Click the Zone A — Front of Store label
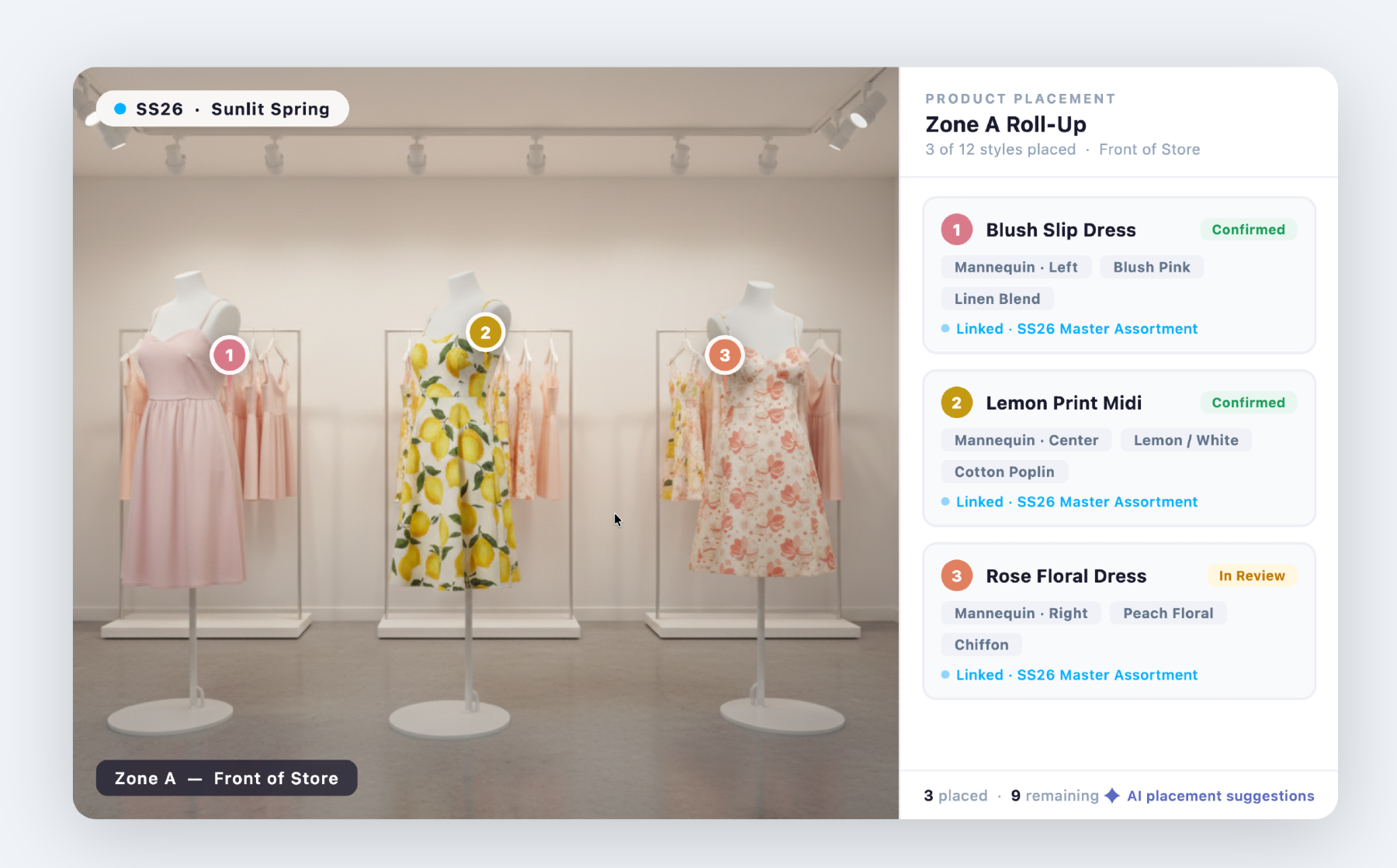This screenshot has height=868, width=1397. point(227,778)
